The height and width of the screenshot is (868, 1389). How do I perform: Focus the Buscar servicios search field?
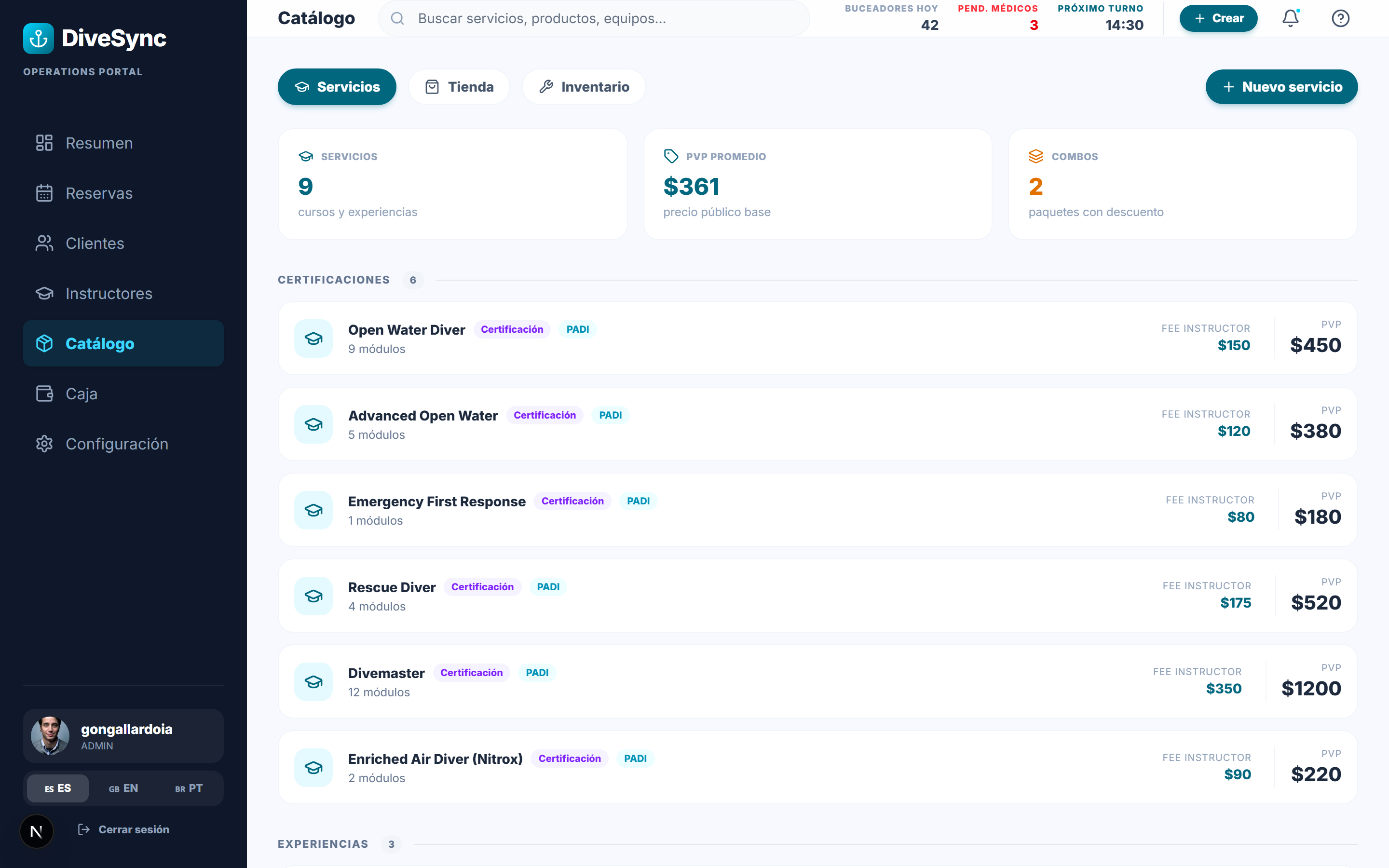click(594, 18)
